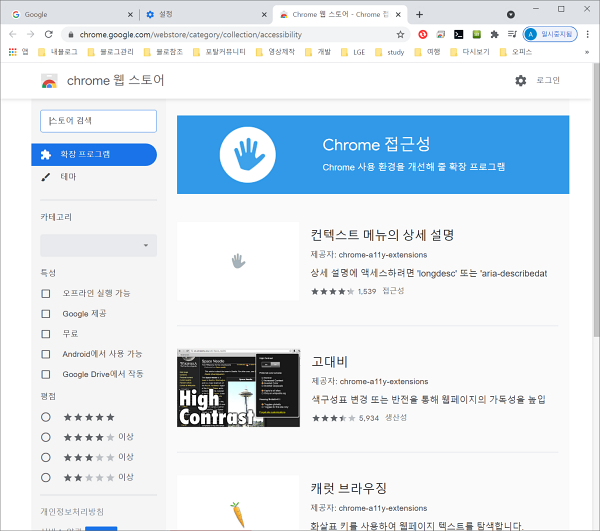Select two stars 이상 radio button

[x=46, y=477]
